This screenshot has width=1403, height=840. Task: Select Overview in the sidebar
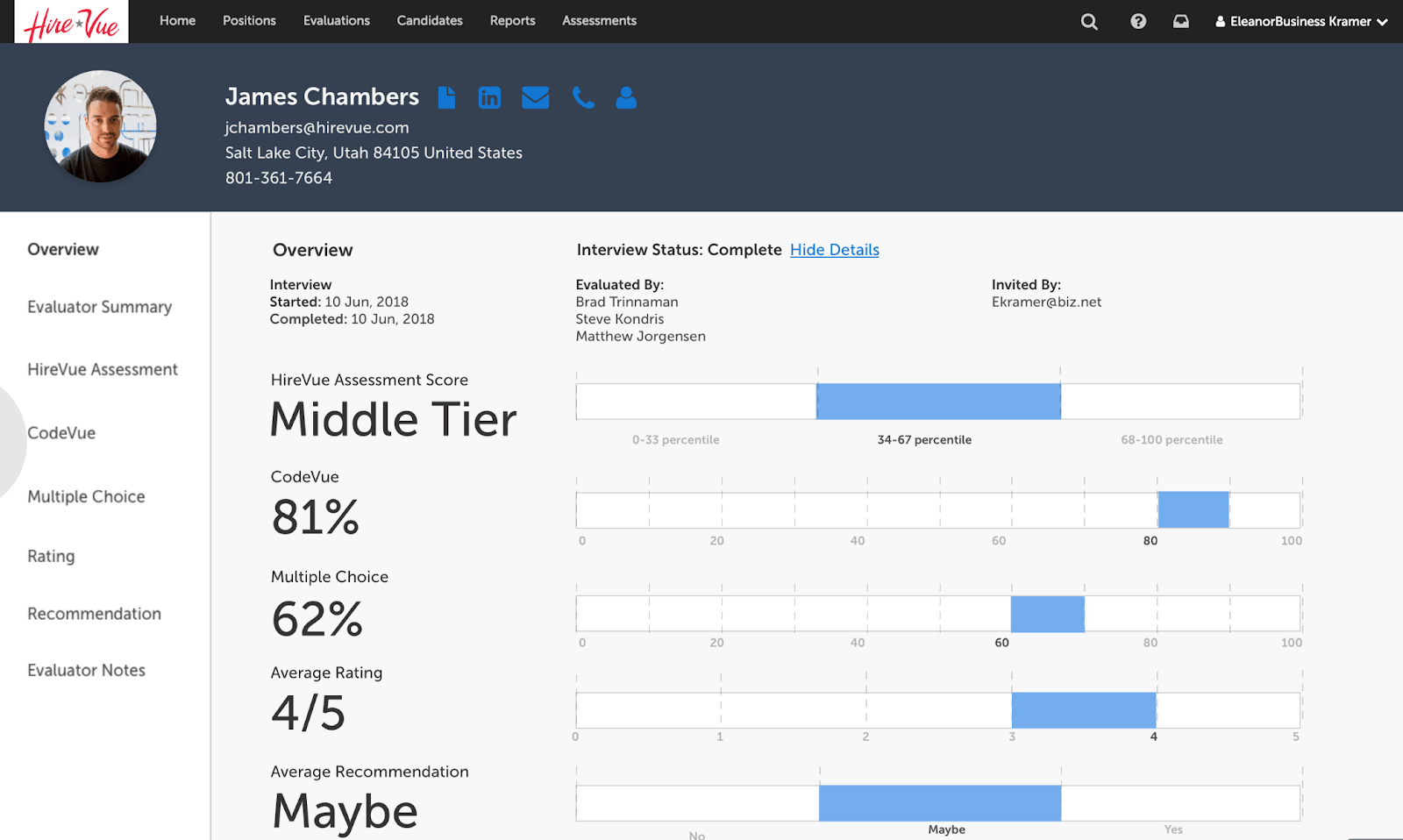(63, 250)
